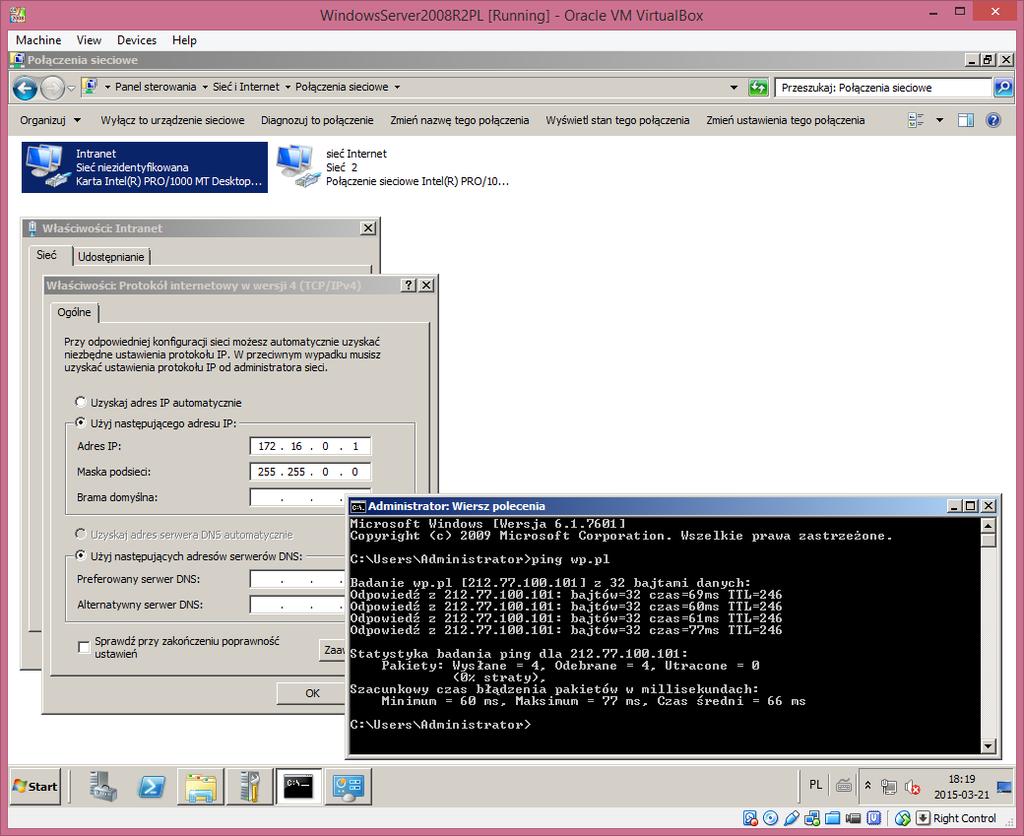Click the greyed Forward arrow button

coord(52,88)
